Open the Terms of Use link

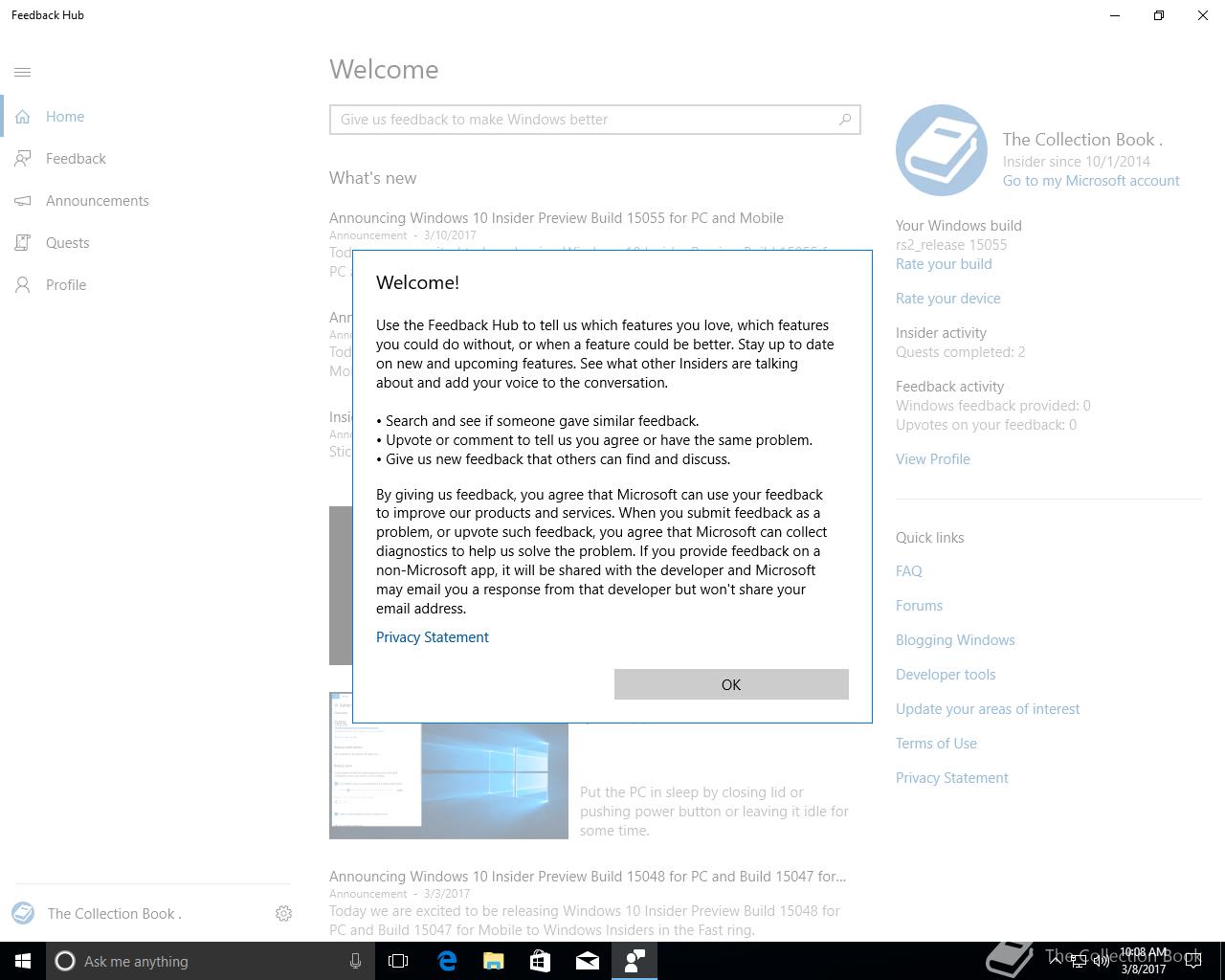coord(936,744)
